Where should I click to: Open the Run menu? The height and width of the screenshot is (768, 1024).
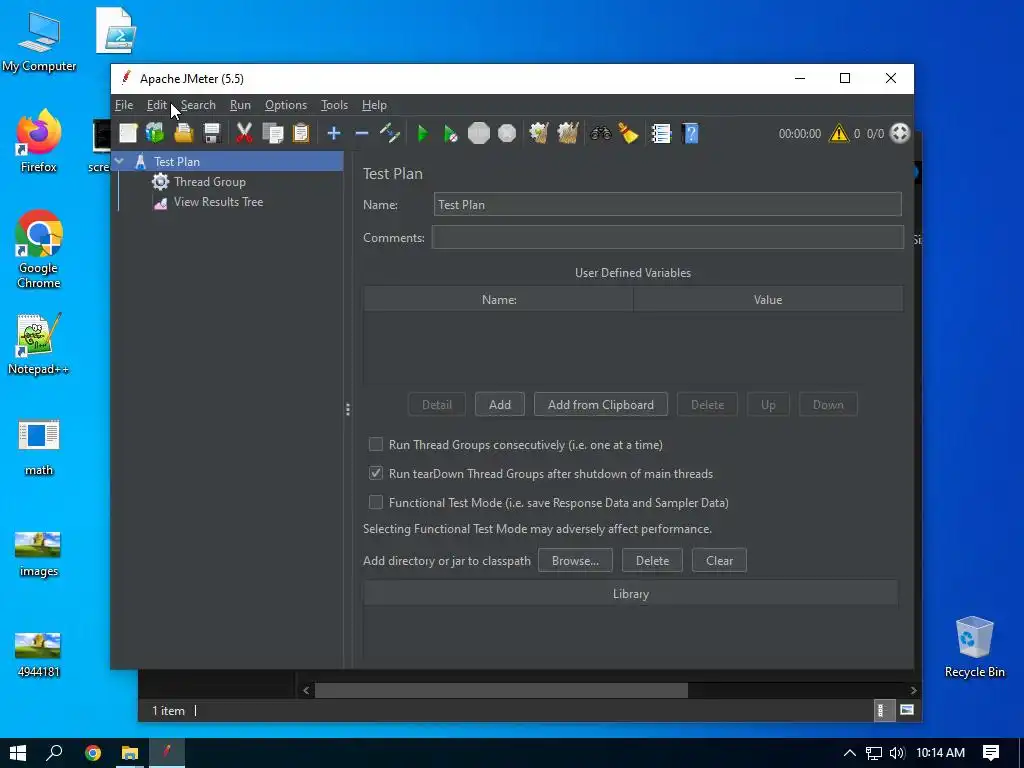(x=240, y=105)
